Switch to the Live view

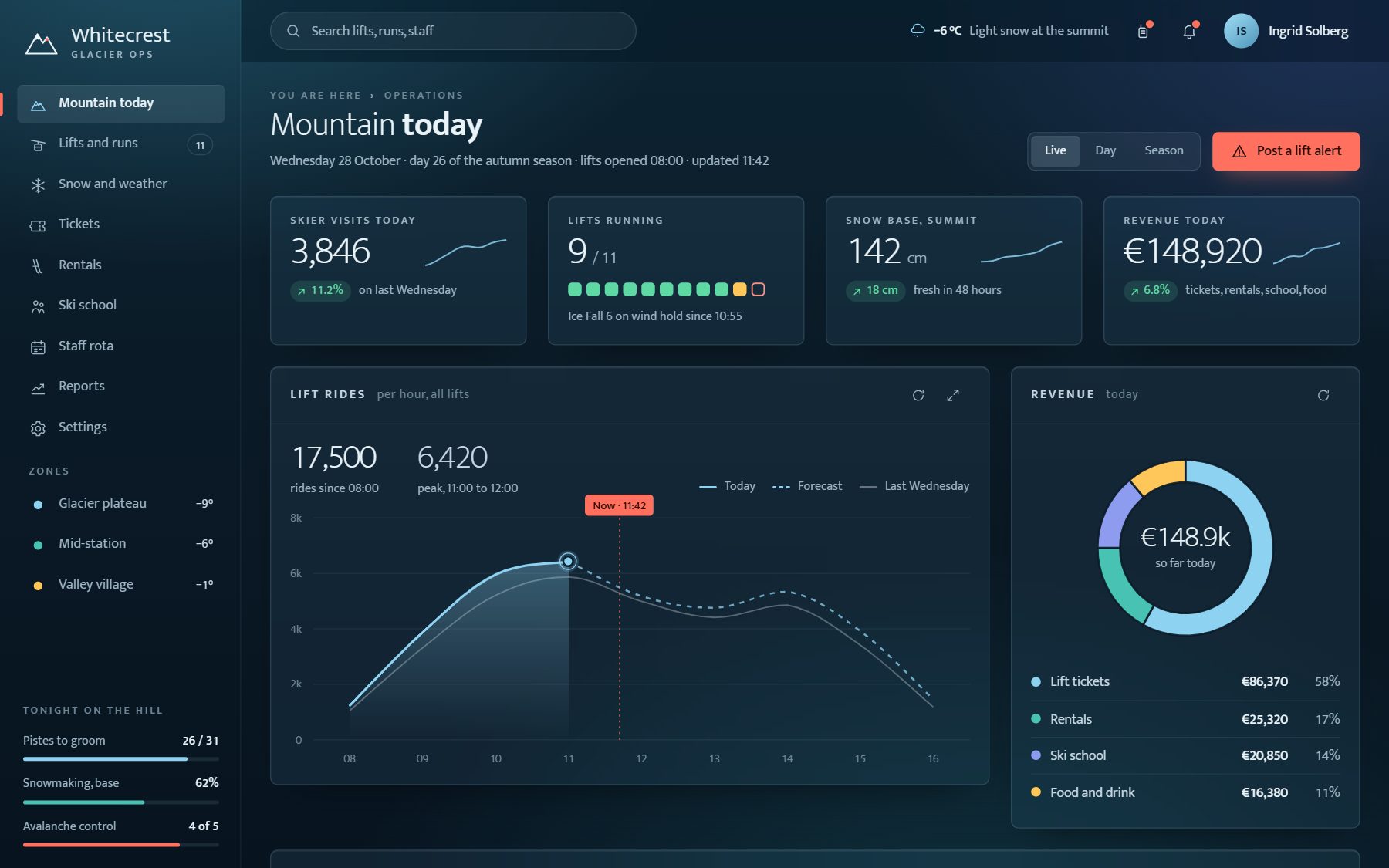[x=1055, y=150]
